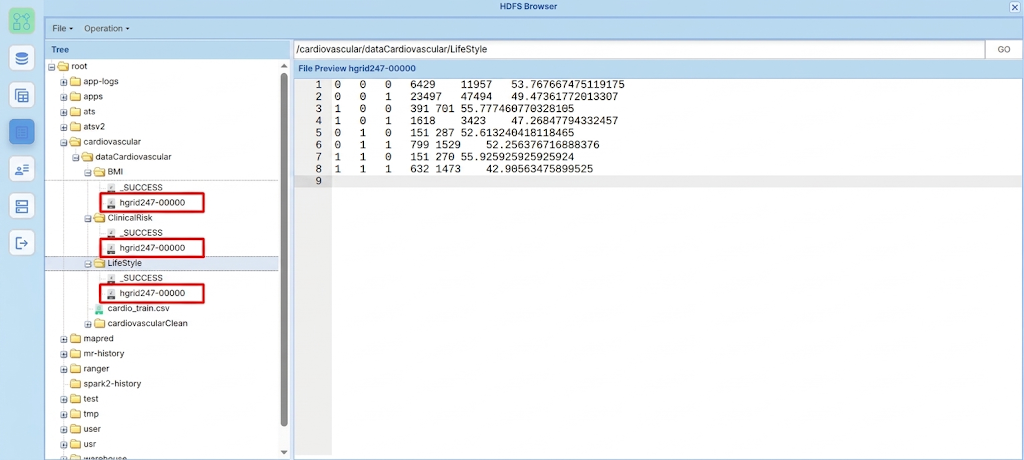Select the tmp folder label
Viewport: 1024px width, 460px height.
coord(91,414)
